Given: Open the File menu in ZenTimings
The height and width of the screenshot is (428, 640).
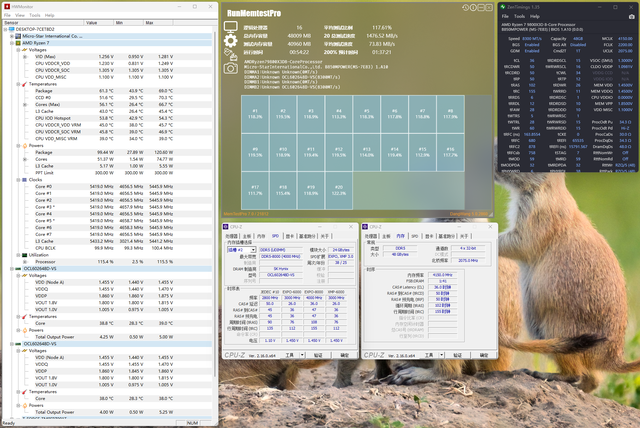Looking at the screenshot, I should click(506, 15).
